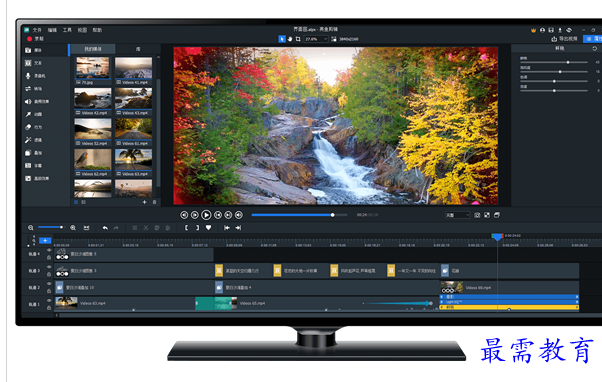Click the blue properties button at the top right
Screen dimensions: 602x382
pyautogui.click(x=593, y=39)
